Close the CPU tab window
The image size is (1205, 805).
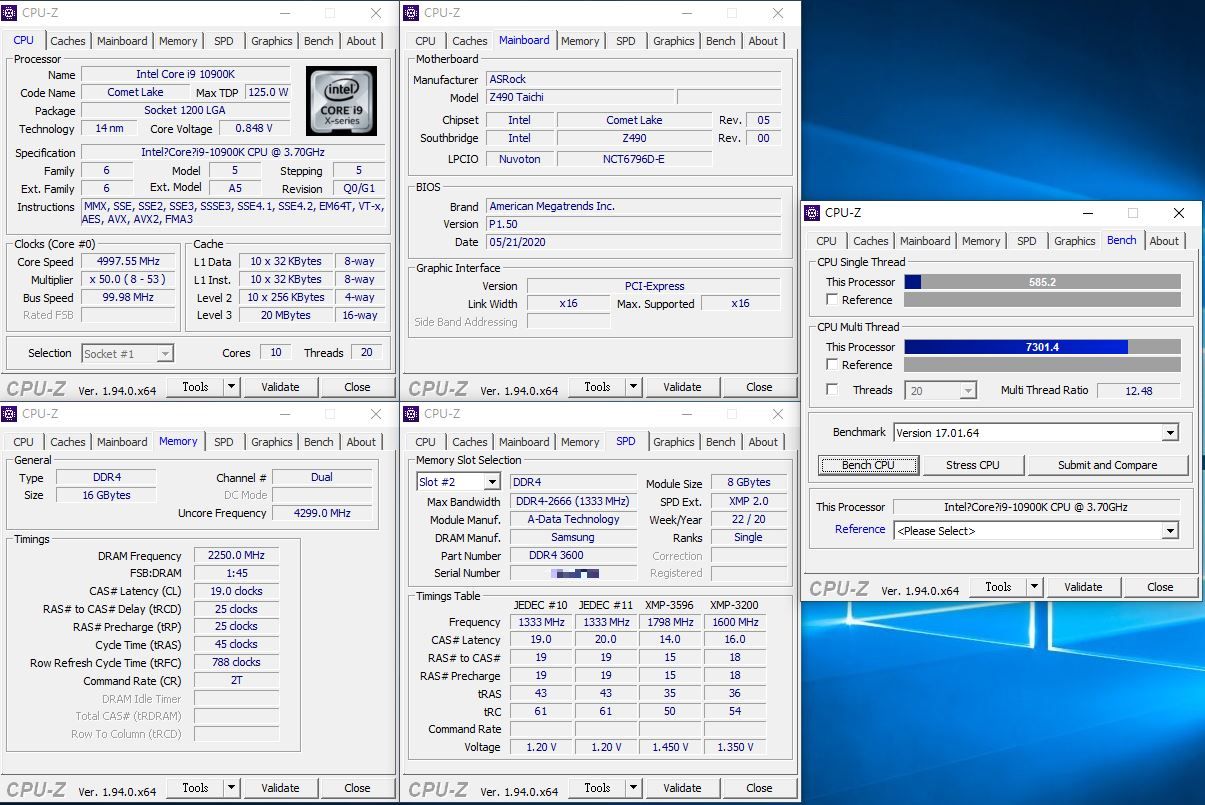[376, 13]
